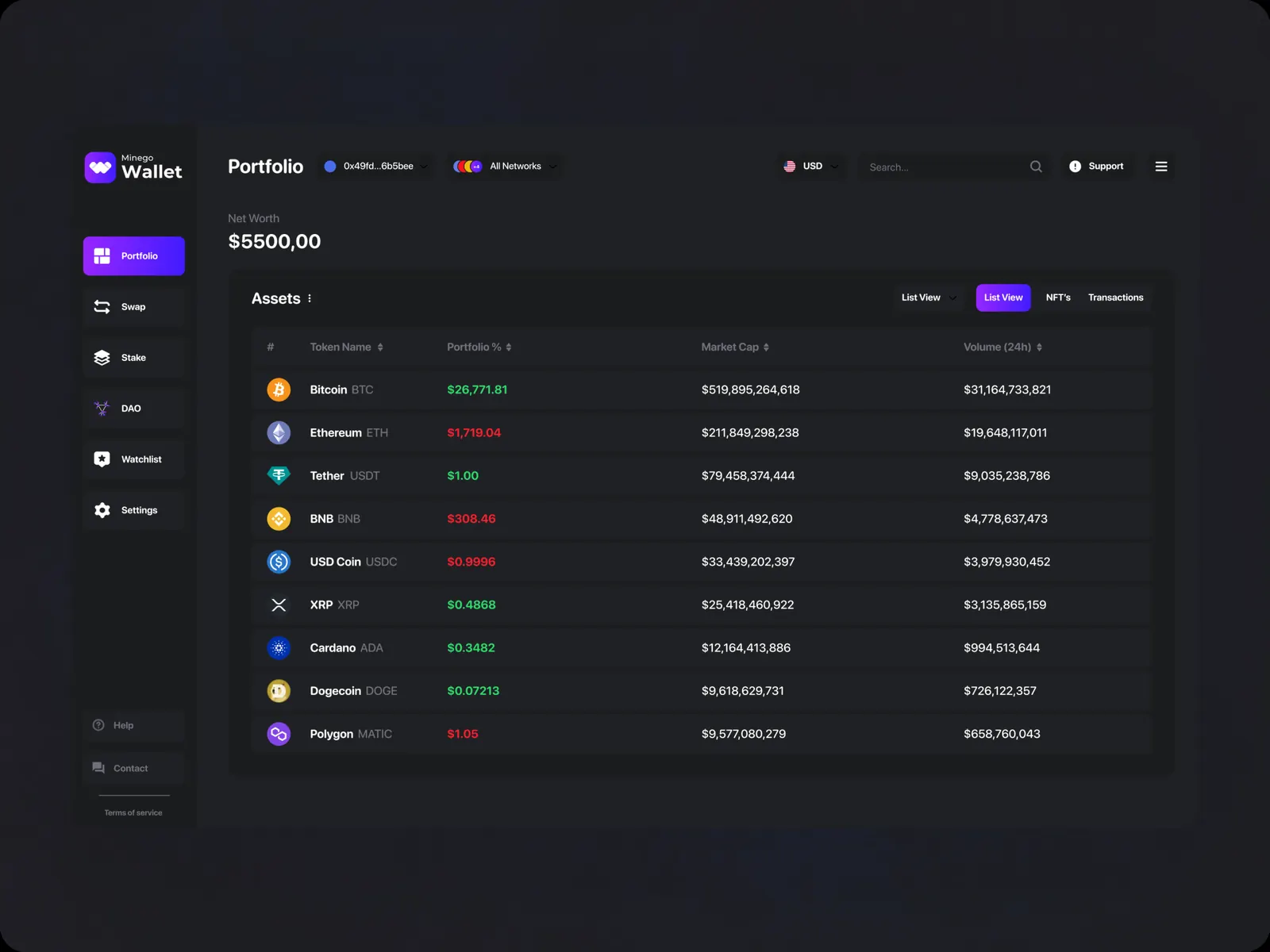
Task: Click the search magnifier icon
Action: coord(1036,167)
